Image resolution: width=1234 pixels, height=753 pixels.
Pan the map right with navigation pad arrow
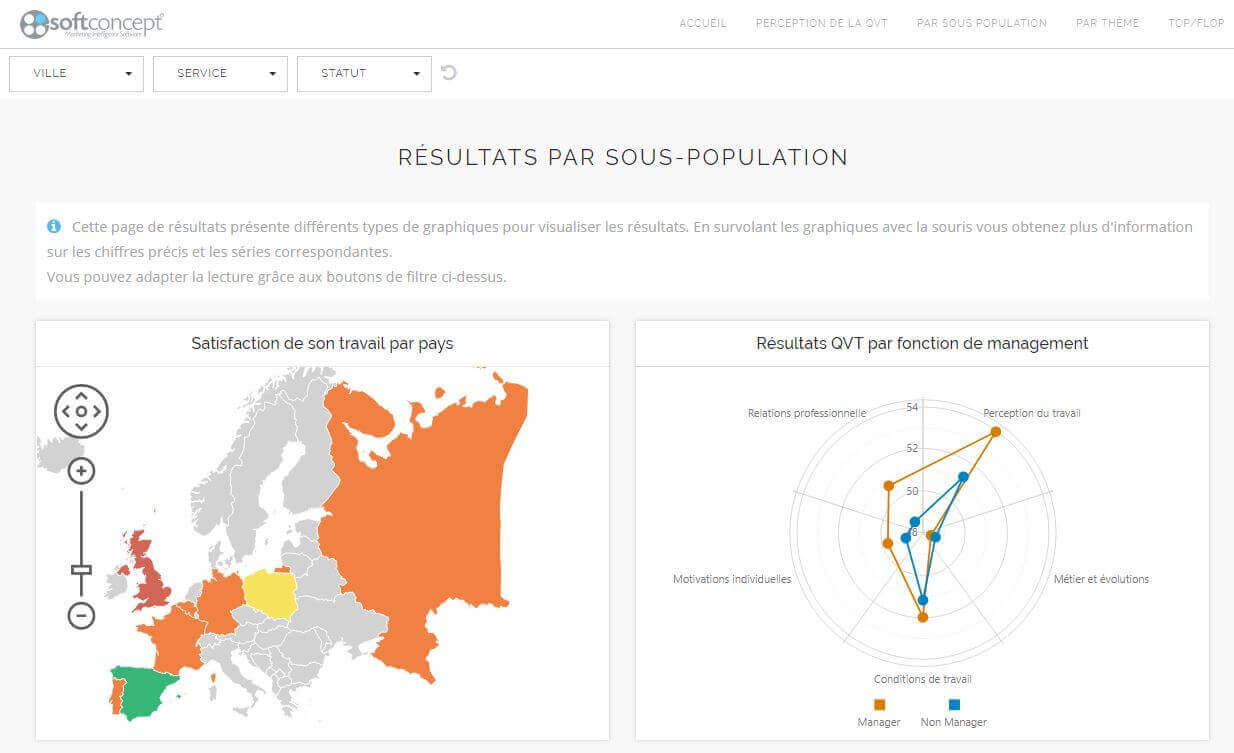tap(97, 411)
